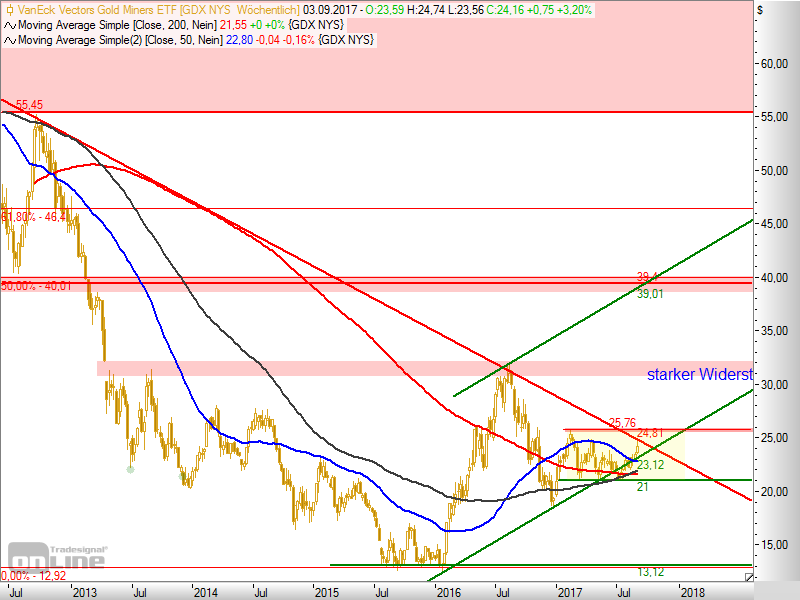Click the 0,00% - 12,92 Fibonacci label
Image resolution: width=800 pixels, height=600 pixels.
coord(34,576)
